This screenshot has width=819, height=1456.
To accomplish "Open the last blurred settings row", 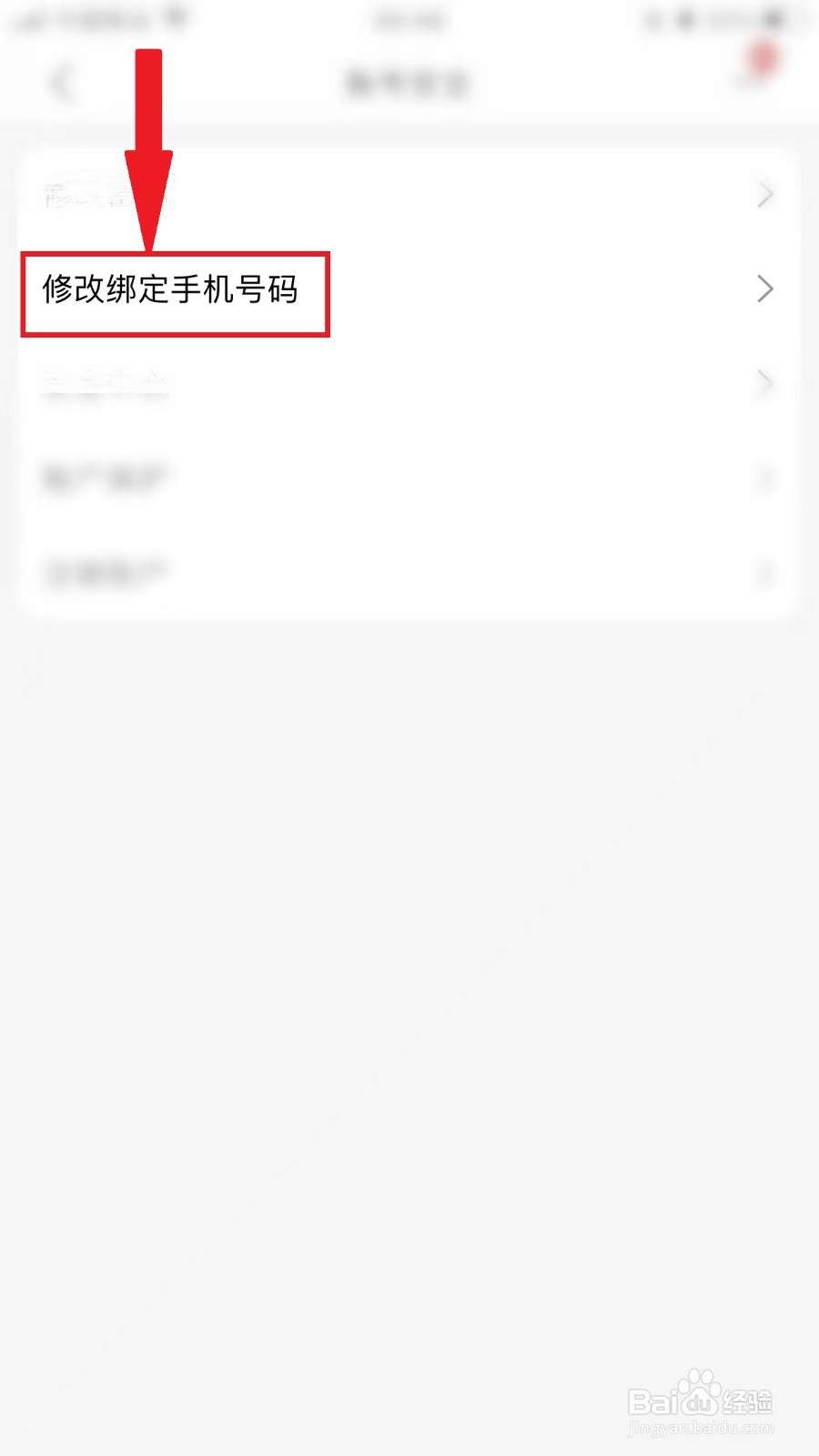I will [408, 573].
